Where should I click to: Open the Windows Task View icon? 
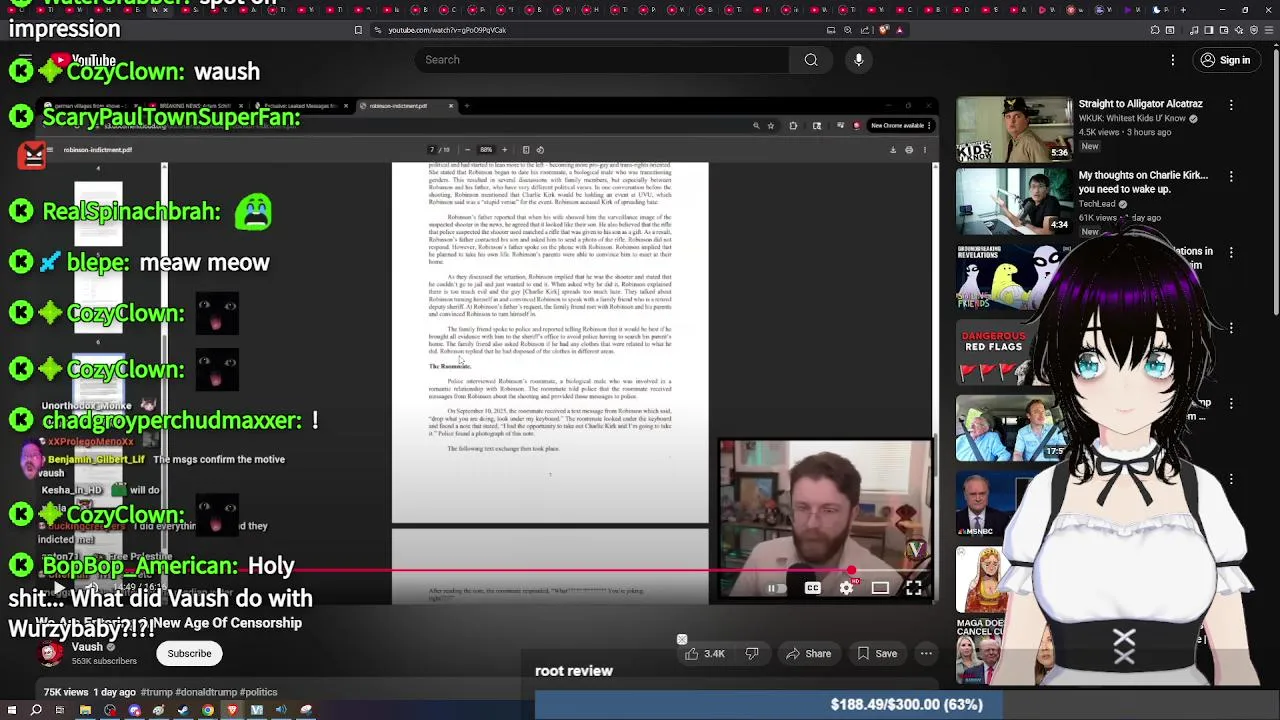click(x=59, y=710)
